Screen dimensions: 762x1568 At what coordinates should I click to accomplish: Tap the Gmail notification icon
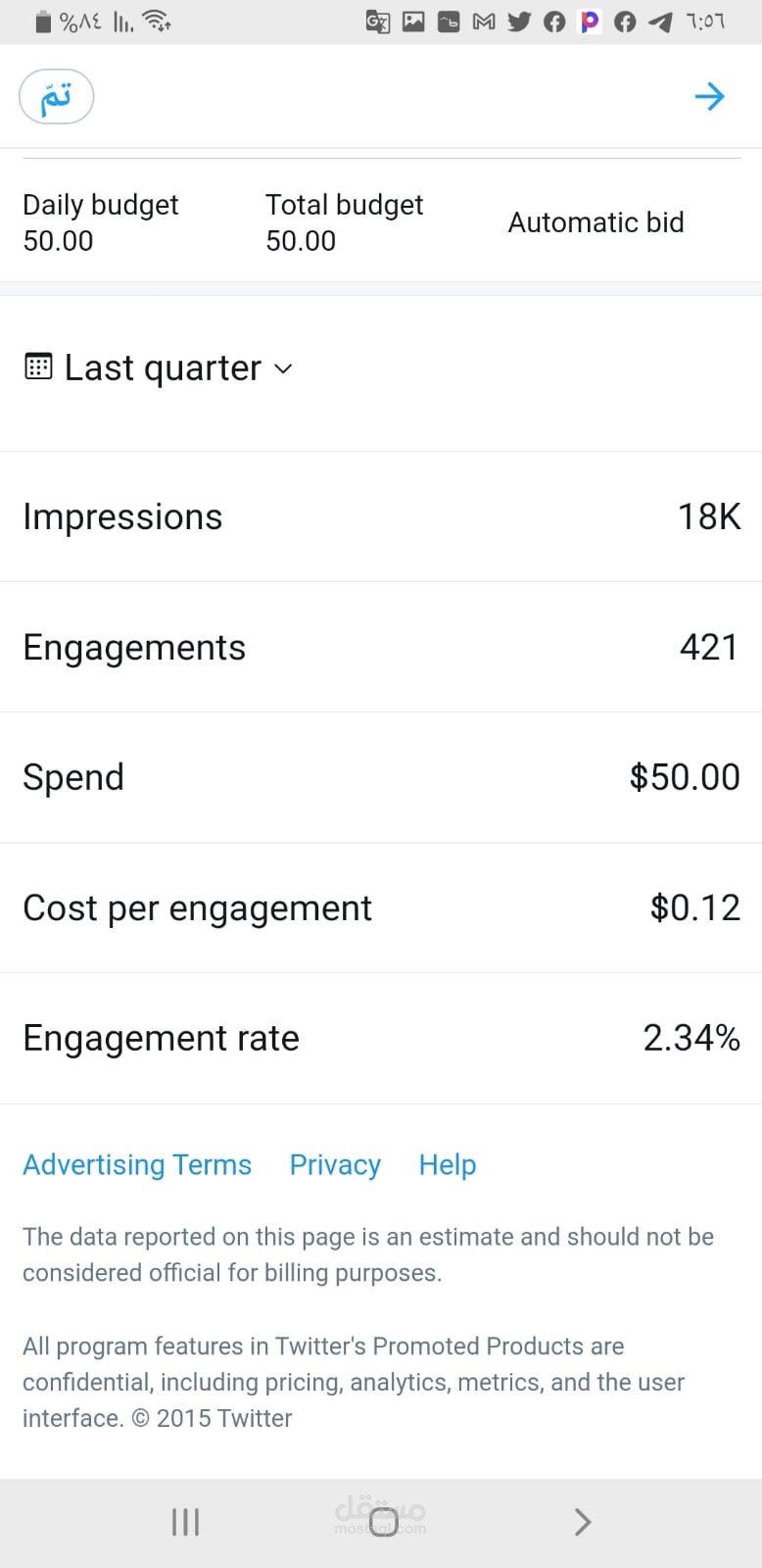484,21
